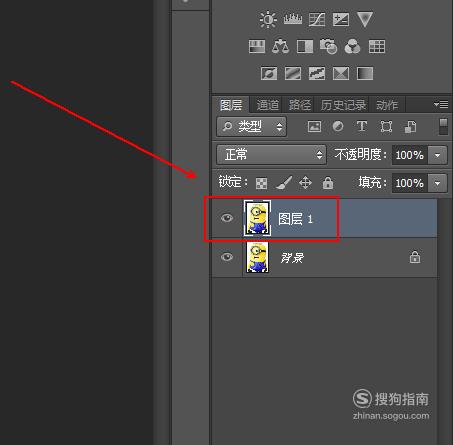453x445 pixels.
Task: Select the 图层 1 layer name
Action: pos(295,219)
